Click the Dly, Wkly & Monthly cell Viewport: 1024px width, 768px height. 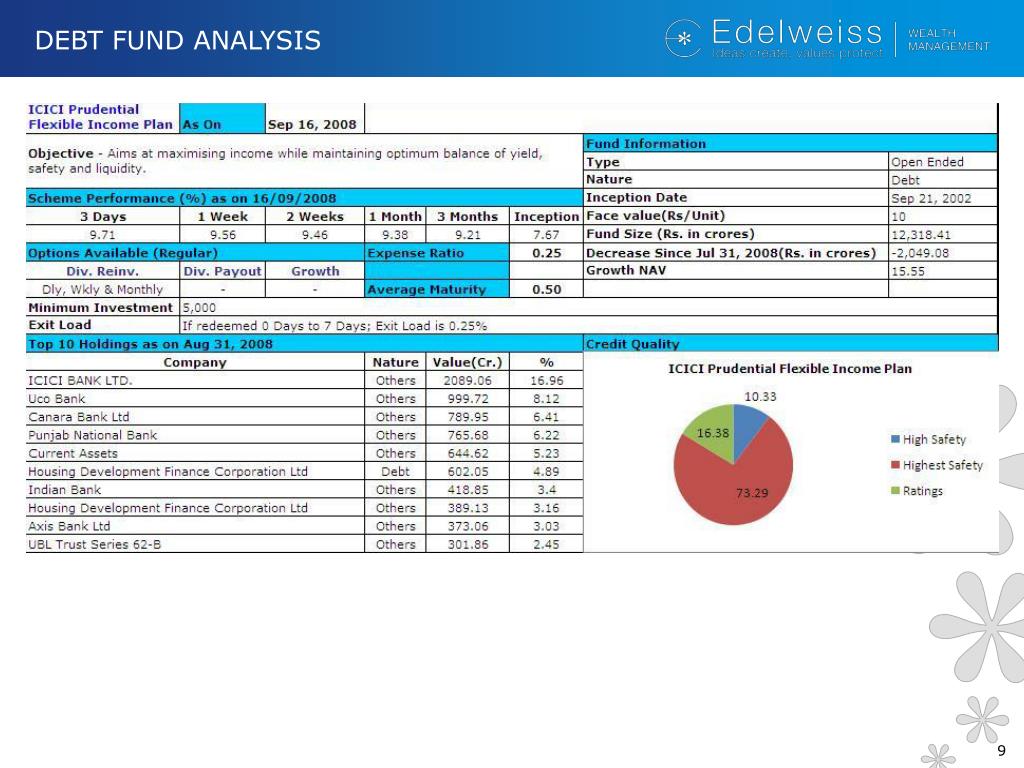point(103,289)
